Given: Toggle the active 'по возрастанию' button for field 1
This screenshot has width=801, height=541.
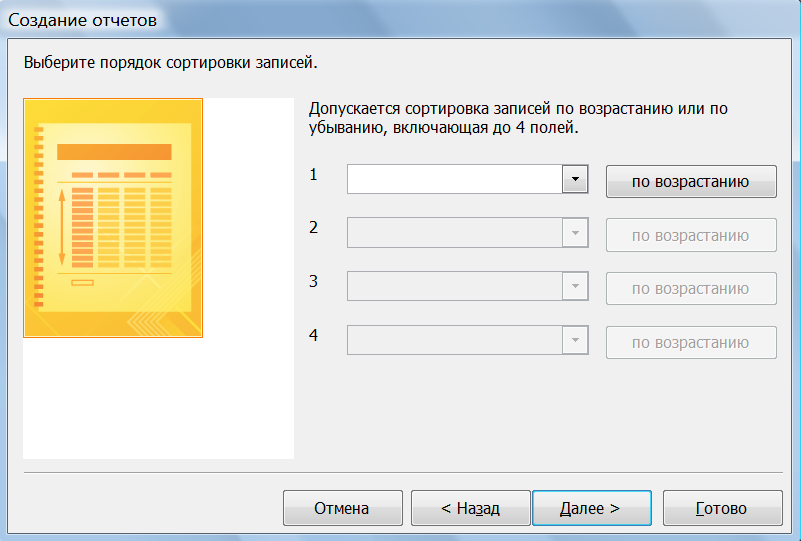Looking at the screenshot, I should click(x=691, y=181).
